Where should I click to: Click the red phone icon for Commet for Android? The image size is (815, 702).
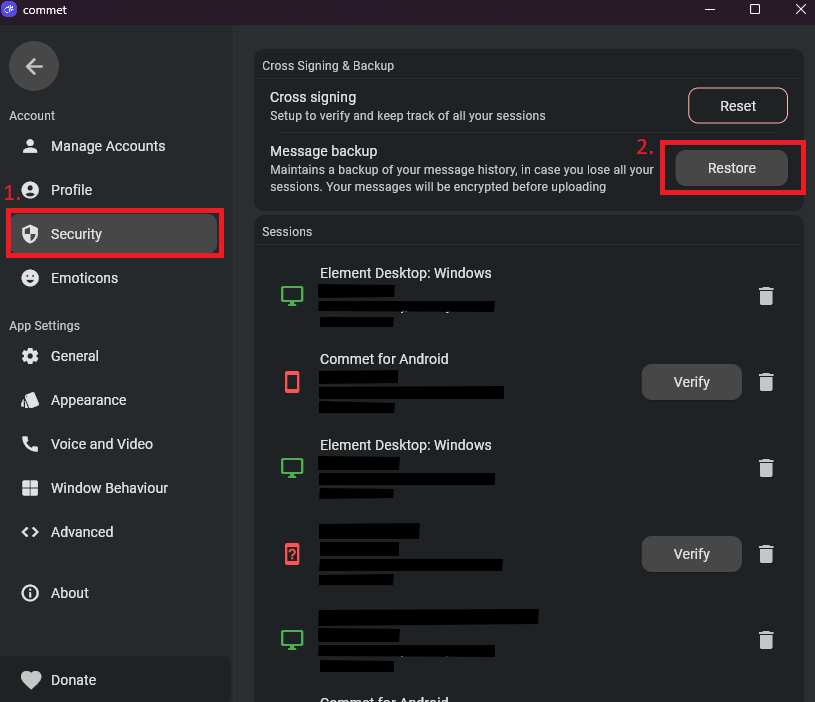pos(292,382)
